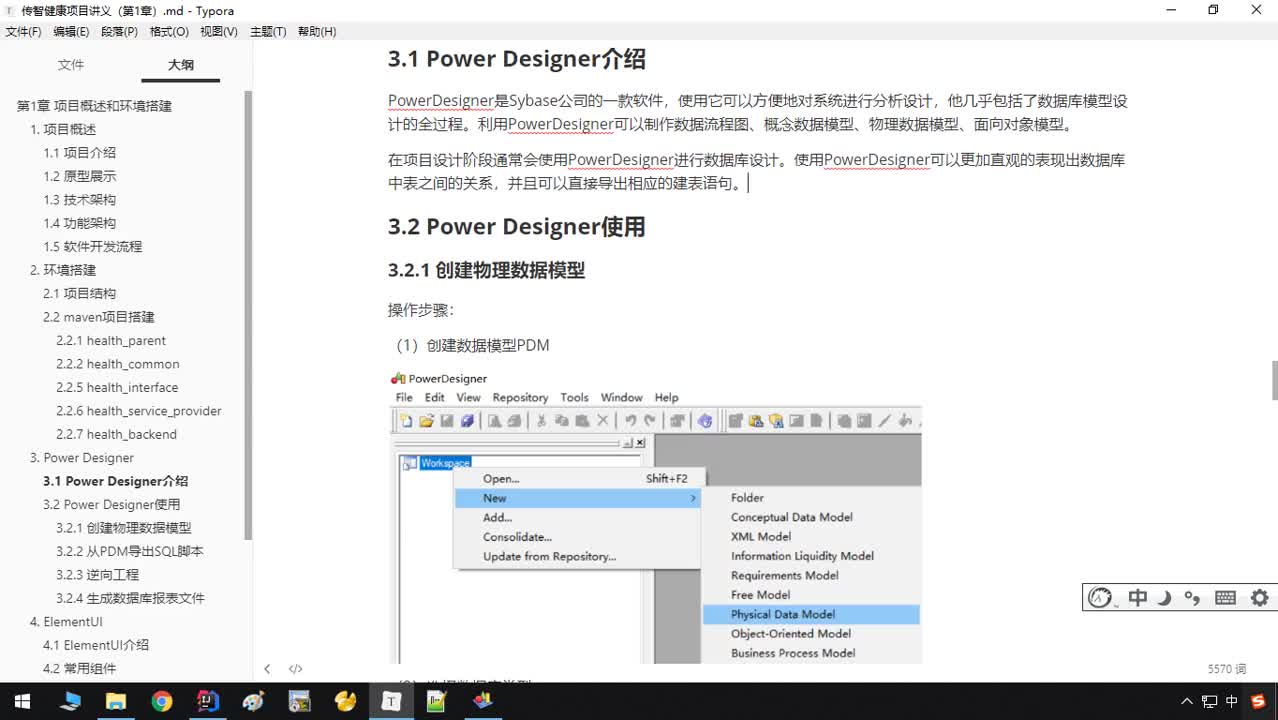Screen dimensions: 1278x720
Task: Open the 主题(T) menu
Action: (x=268, y=32)
